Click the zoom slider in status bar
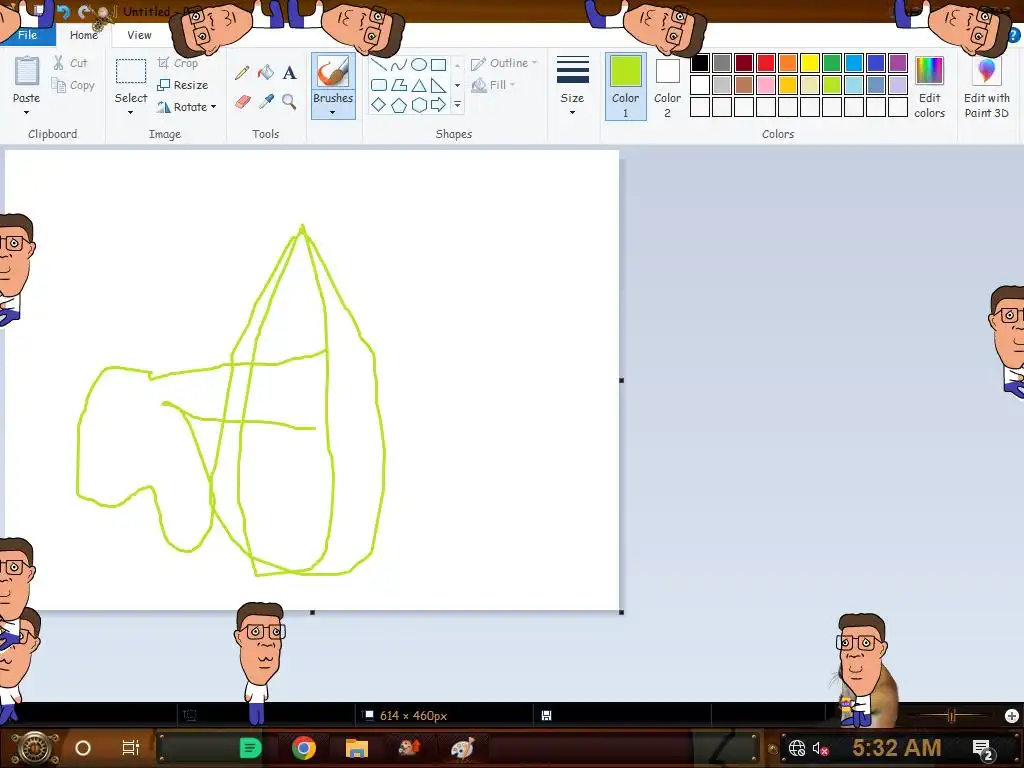Screen dimensions: 1024x768 coord(951,716)
